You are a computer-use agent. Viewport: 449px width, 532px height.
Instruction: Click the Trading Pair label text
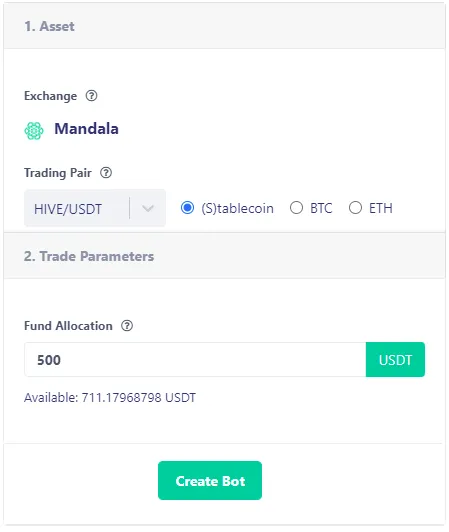tap(58, 173)
